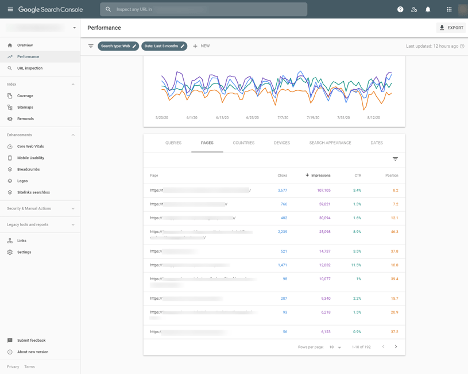Go to previous page of results
The width and height of the screenshot is (468, 374).
coord(383,347)
